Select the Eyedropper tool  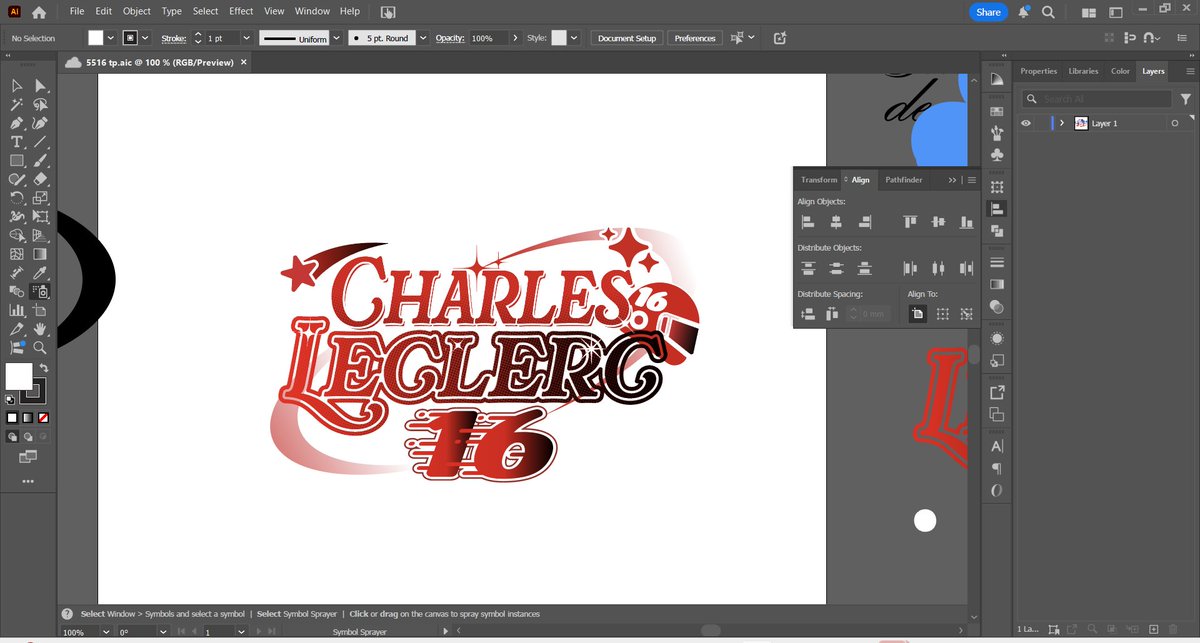coord(40,273)
